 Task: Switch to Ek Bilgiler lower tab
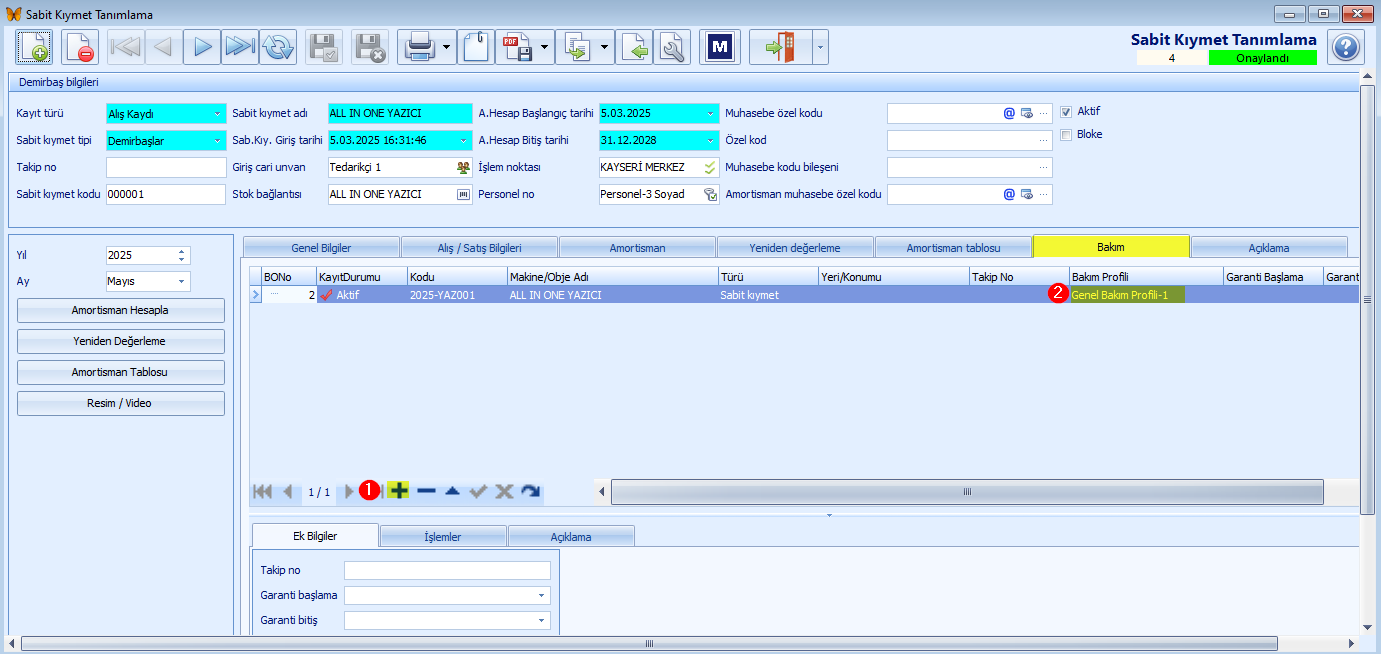pos(315,535)
